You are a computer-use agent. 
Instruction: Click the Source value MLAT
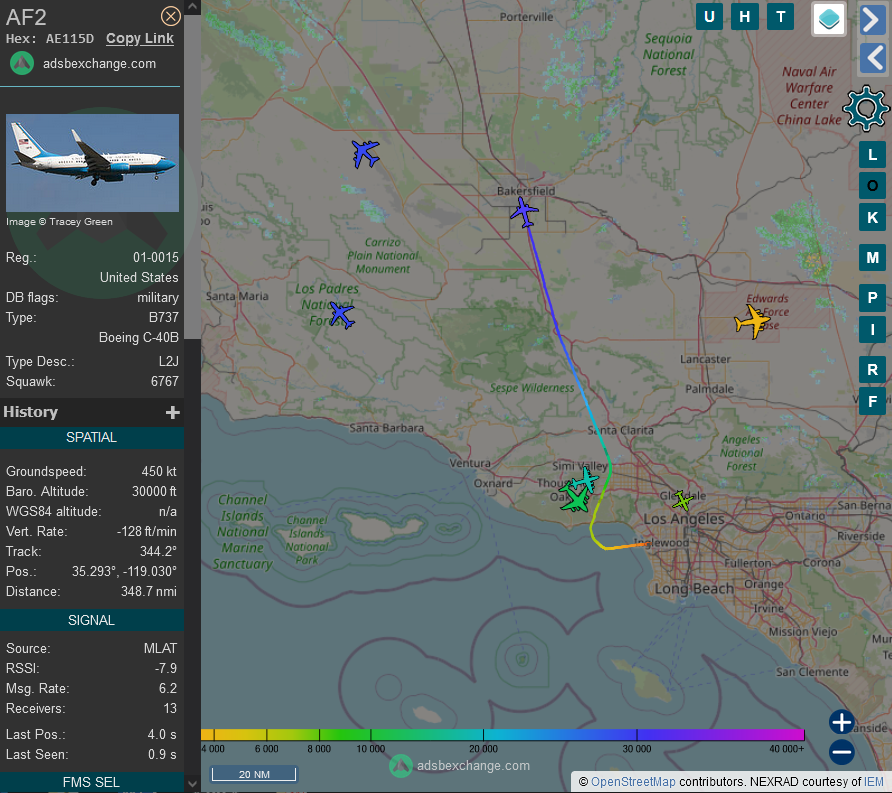click(160, 649)
